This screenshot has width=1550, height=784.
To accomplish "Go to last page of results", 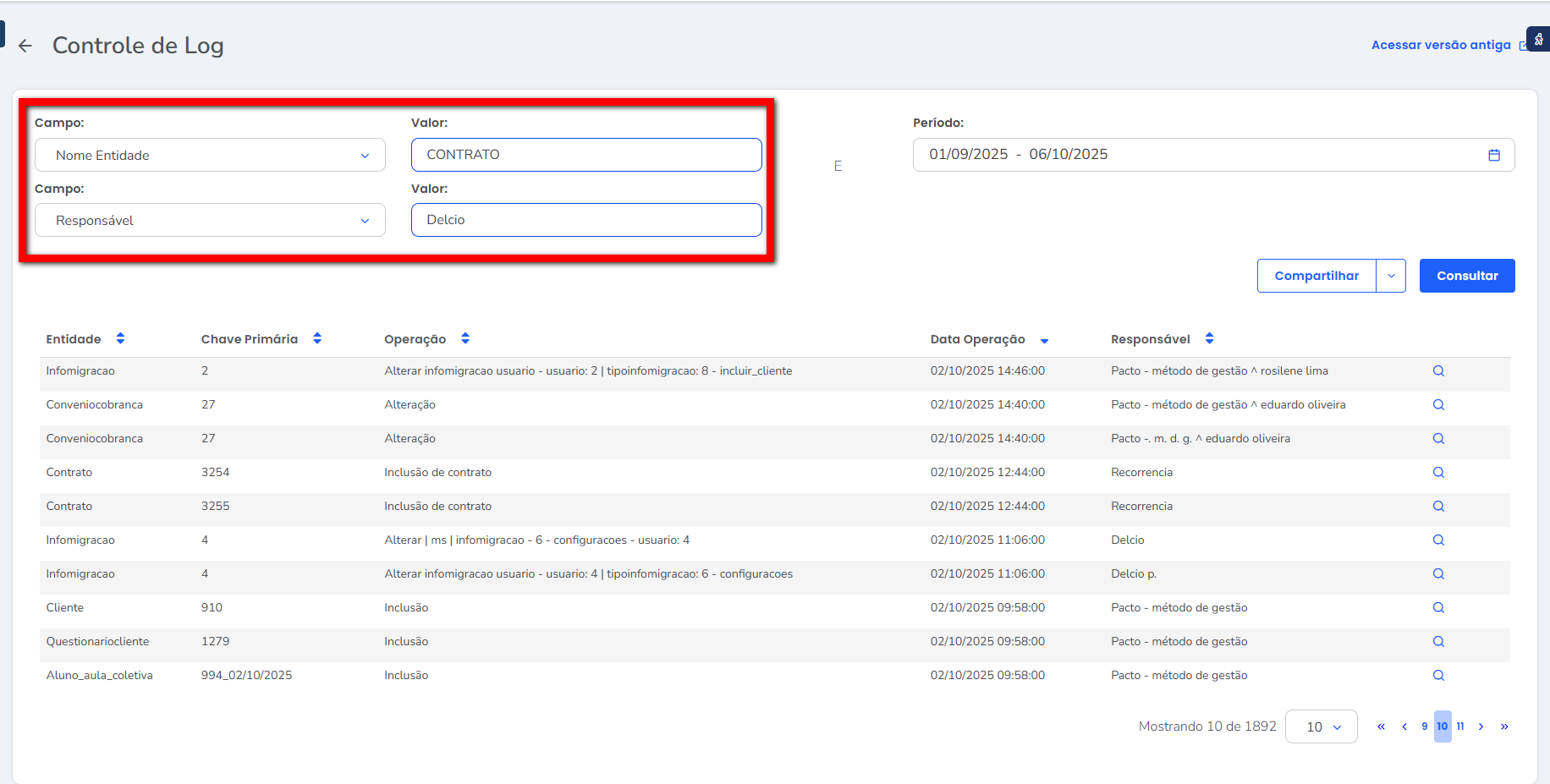I will (x=1504, y=726).
